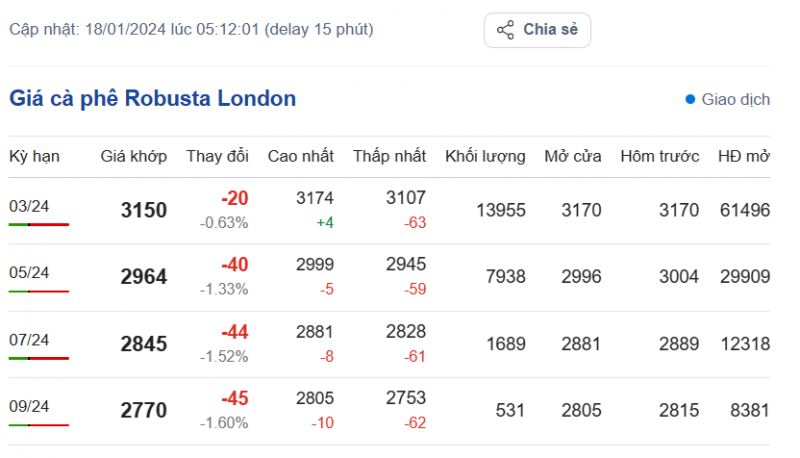Click the price range bar under 03/24
Viewport: 800px width, 458px height.
pyautogui.click(x=39, y=225)
